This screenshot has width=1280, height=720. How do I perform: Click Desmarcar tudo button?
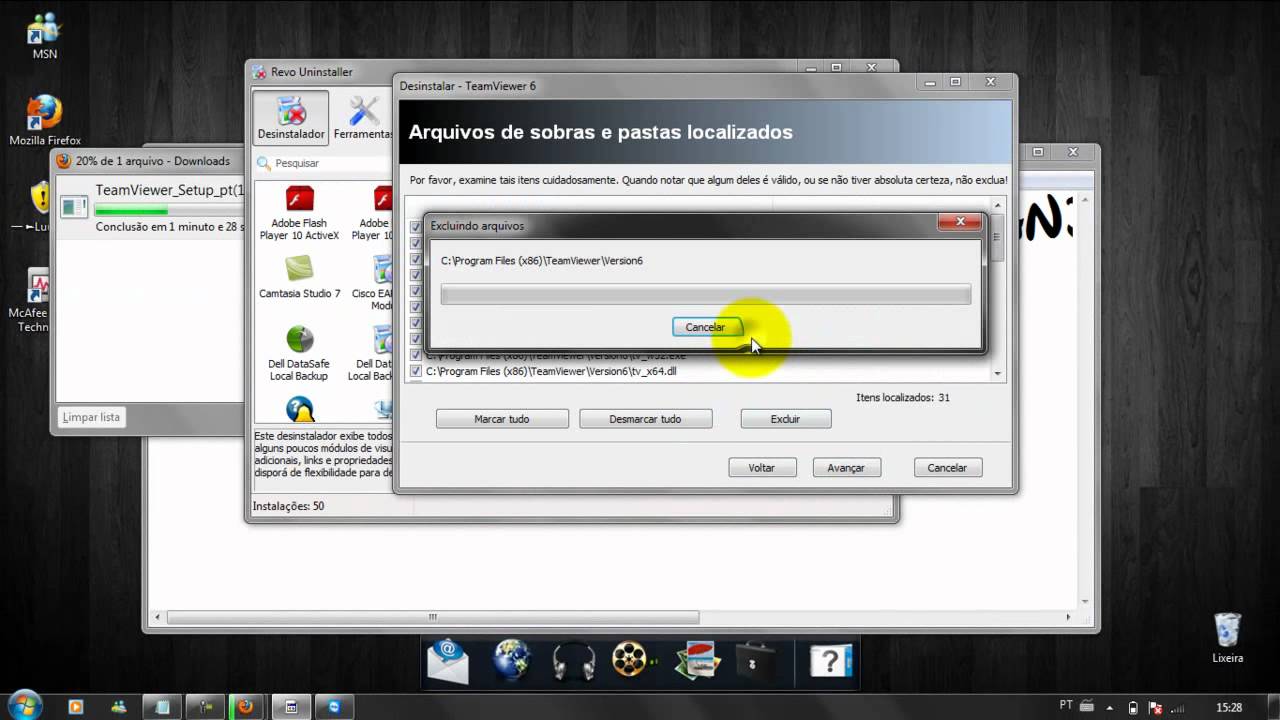point(645,419)
